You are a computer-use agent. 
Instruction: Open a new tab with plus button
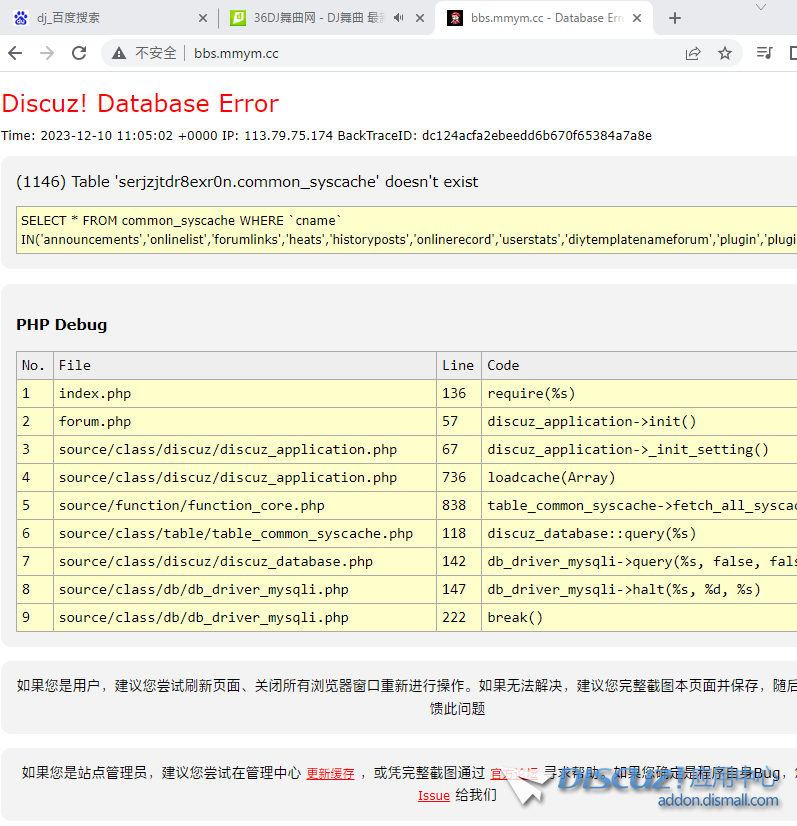[675, 18]
